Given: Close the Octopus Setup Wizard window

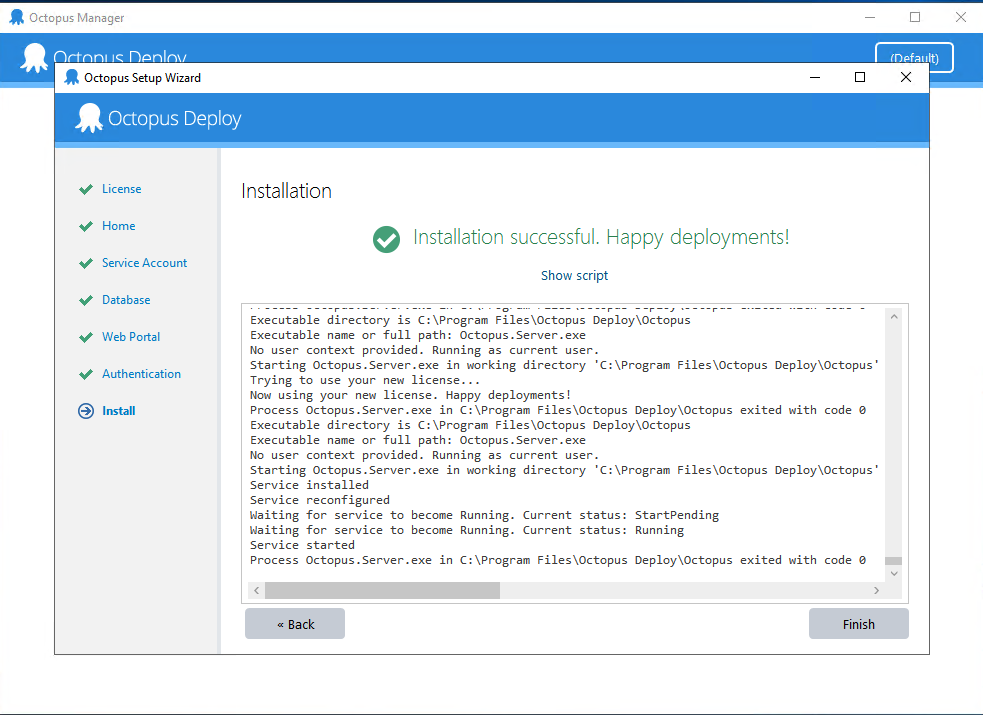Looking at the screenshot, I should pyautogui.click(x=905, y=77).
